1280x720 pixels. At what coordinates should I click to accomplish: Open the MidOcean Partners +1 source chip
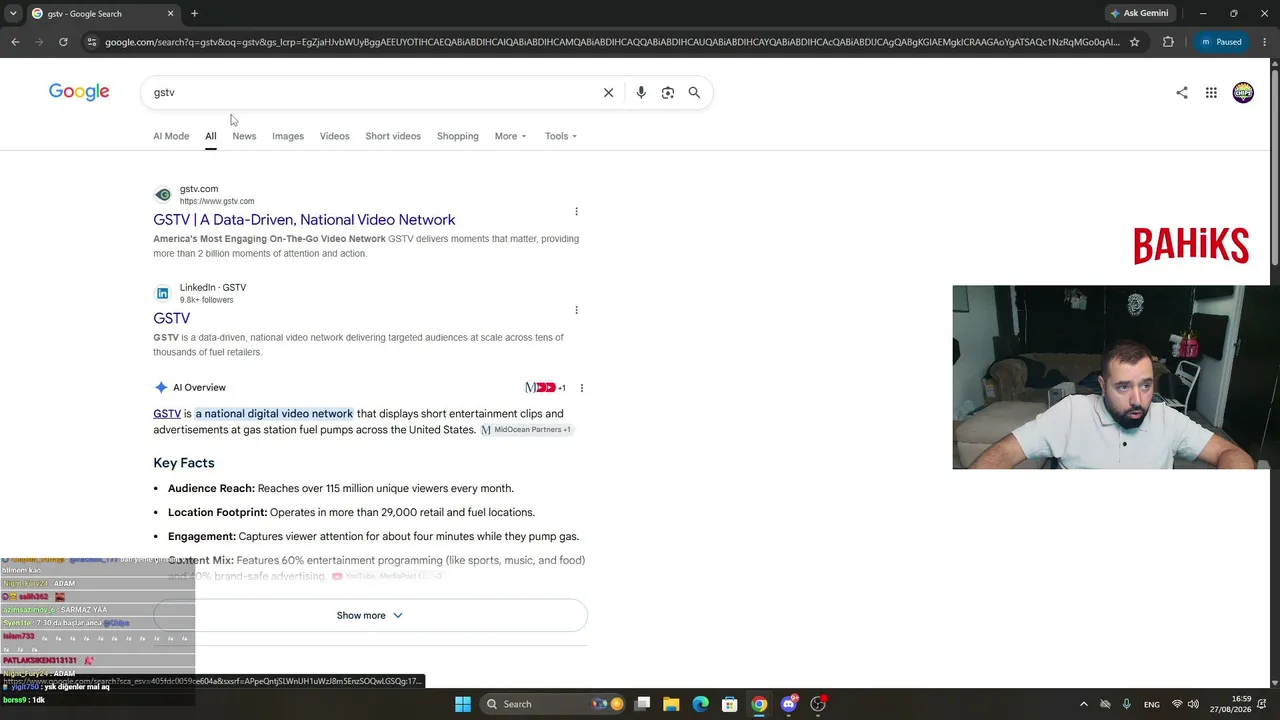(x=525, y=430)
